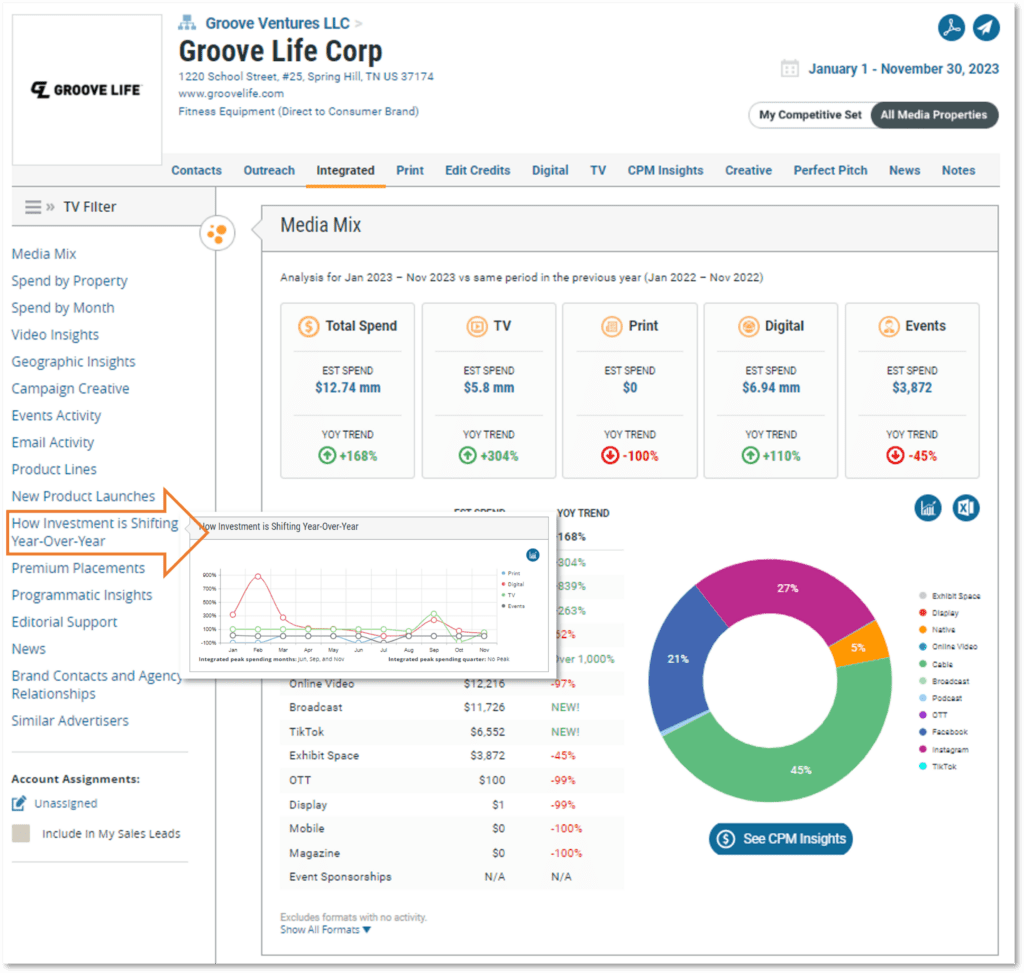Toggle the TV Filter hamburger menu
Viewport: 1024px width, 973px height.
(x=33, y=207)
